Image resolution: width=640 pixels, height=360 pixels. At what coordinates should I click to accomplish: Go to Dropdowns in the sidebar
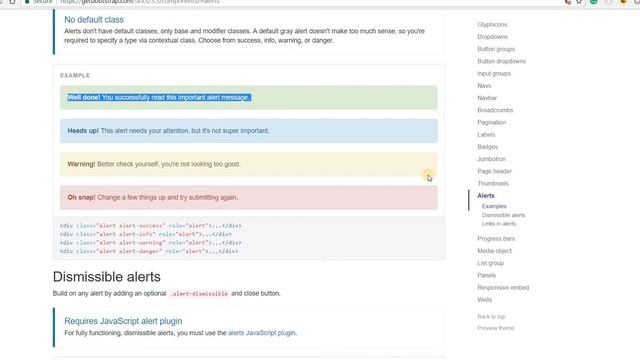pos(492,37)
